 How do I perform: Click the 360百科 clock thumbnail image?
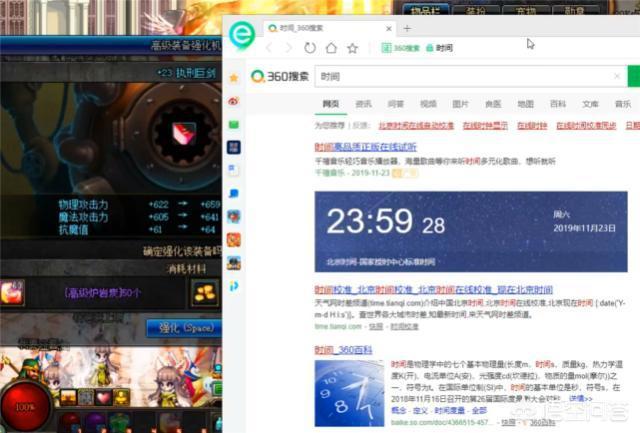349,392
